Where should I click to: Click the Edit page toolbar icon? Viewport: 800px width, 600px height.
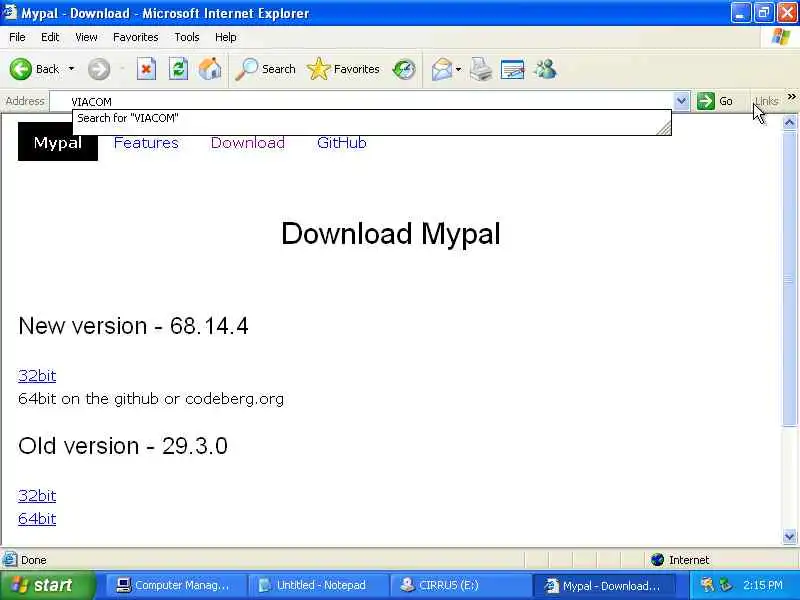[x=512, y=69]
